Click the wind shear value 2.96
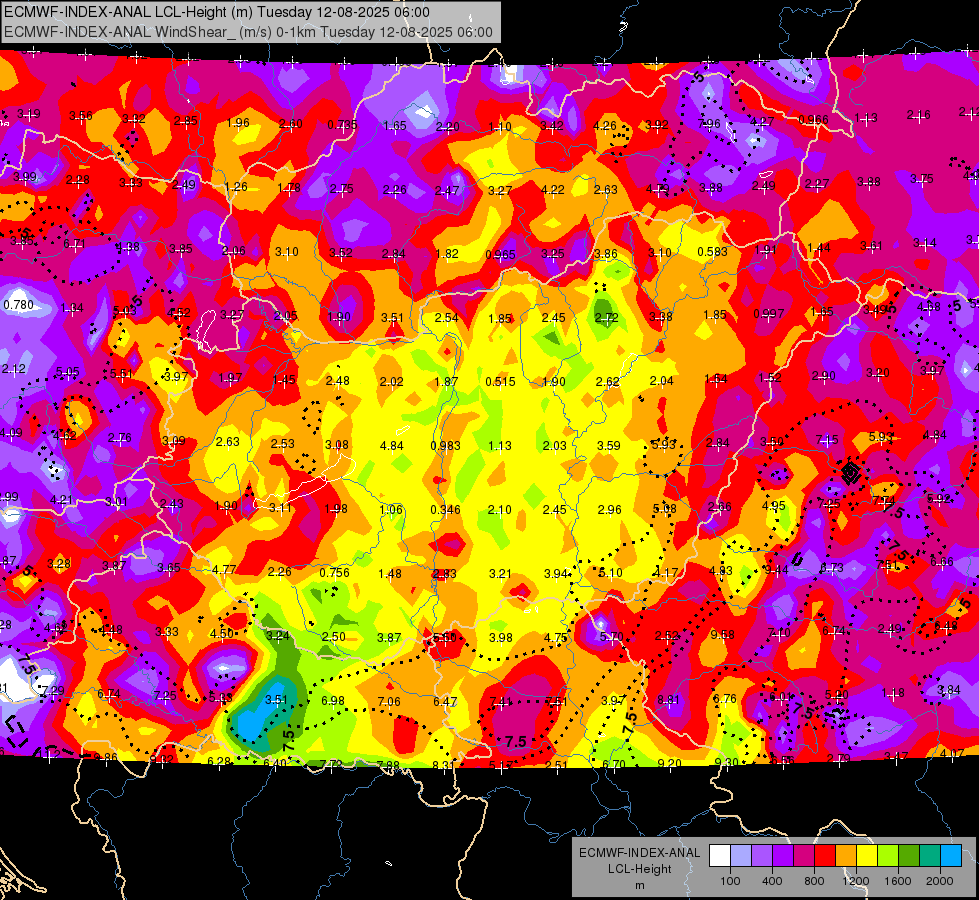The height and width of the screenshot is (900, 979). [x=609, y=510]
